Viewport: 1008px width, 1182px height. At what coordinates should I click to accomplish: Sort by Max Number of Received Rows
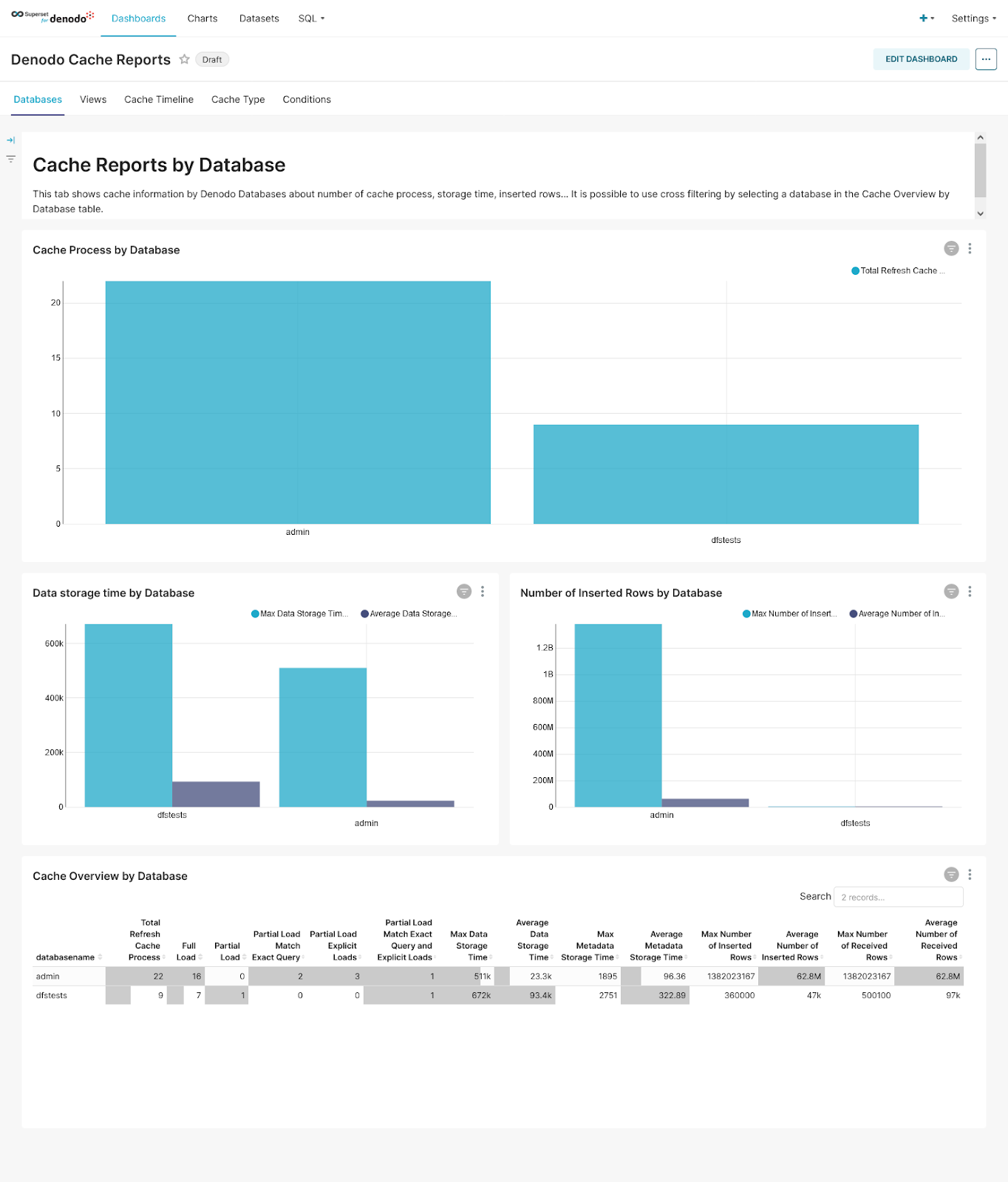coord(865,946)
